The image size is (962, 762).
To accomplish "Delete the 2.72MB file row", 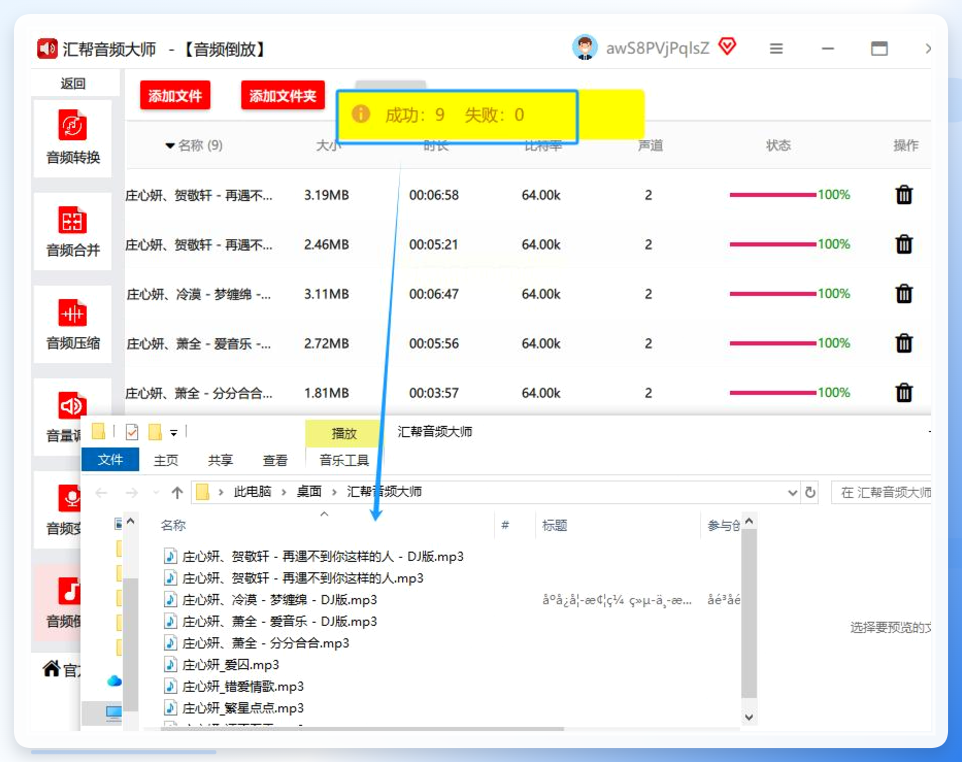I will point(904,343).
